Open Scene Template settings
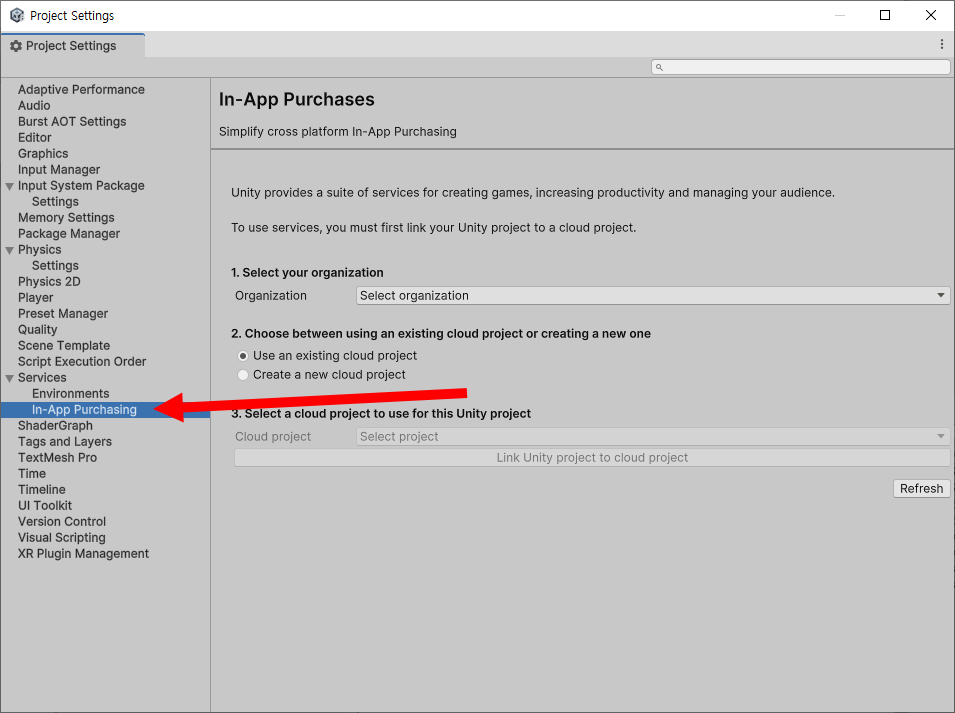 (x=64, y=345)
